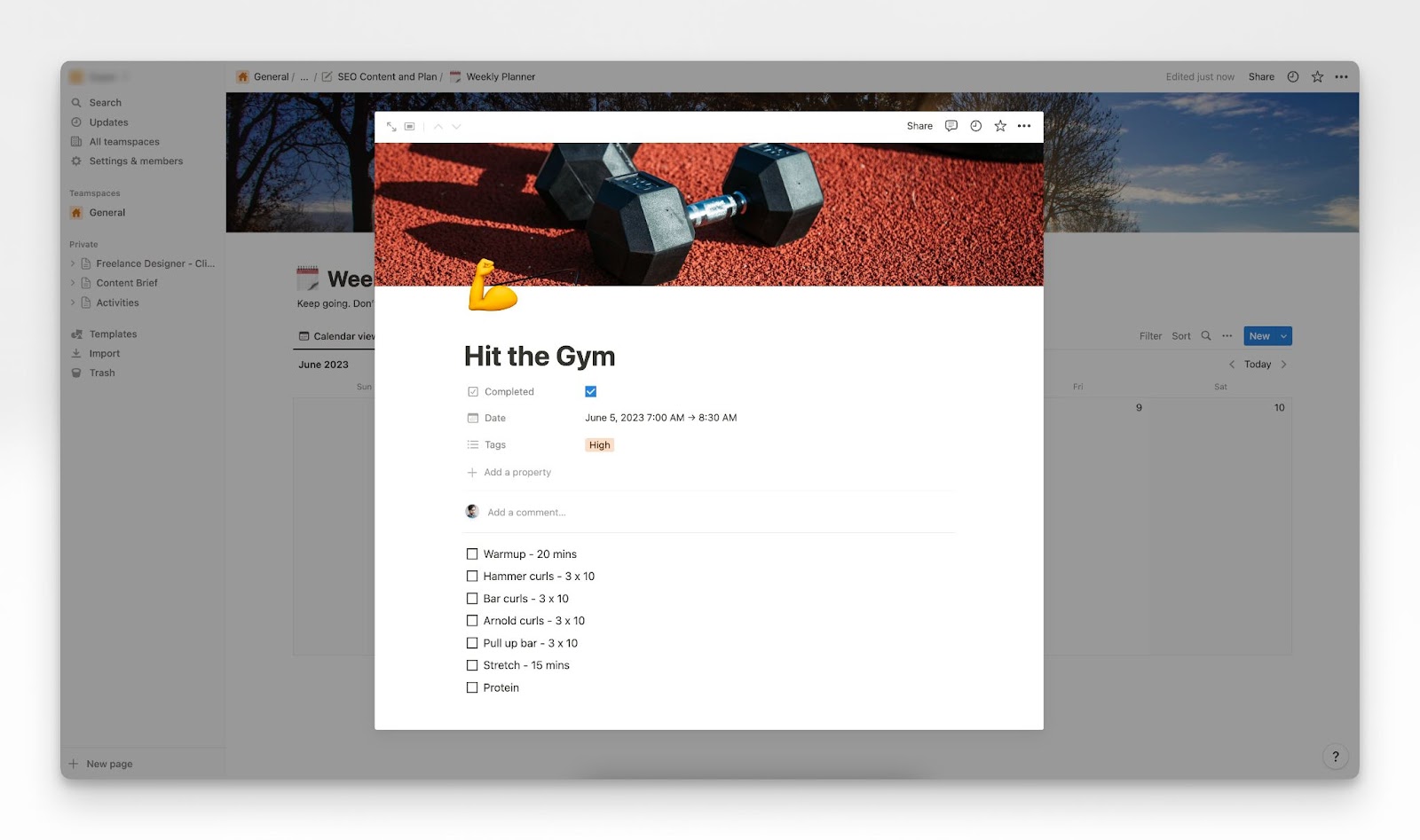
Task: Expand Content Brief page in sidebar
Action: pyautogui.click(x=73, y=283)
